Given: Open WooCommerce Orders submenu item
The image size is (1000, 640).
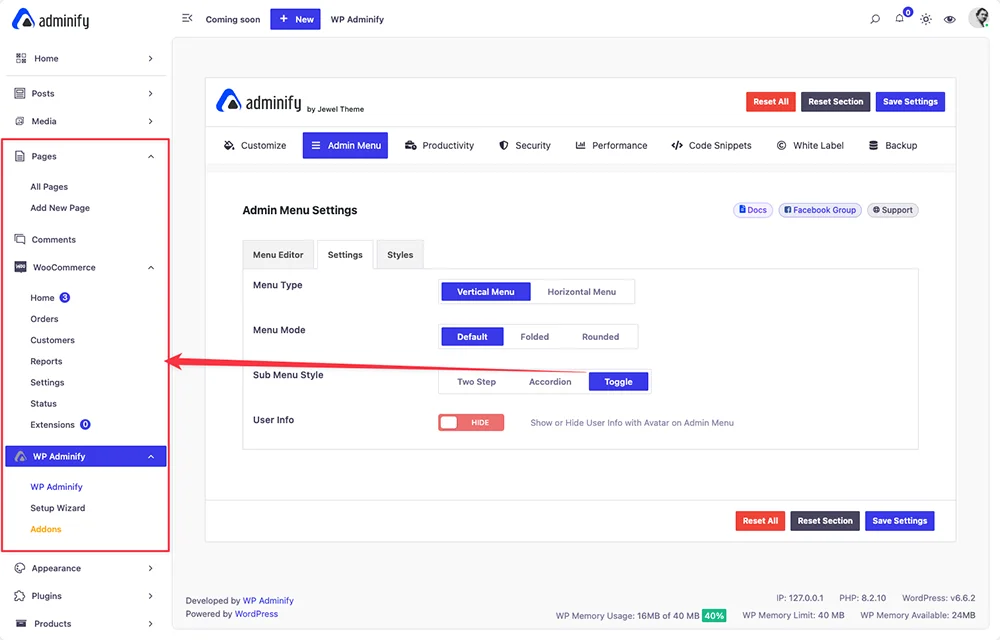Looking at the screenshot, I should coord(44,319).
